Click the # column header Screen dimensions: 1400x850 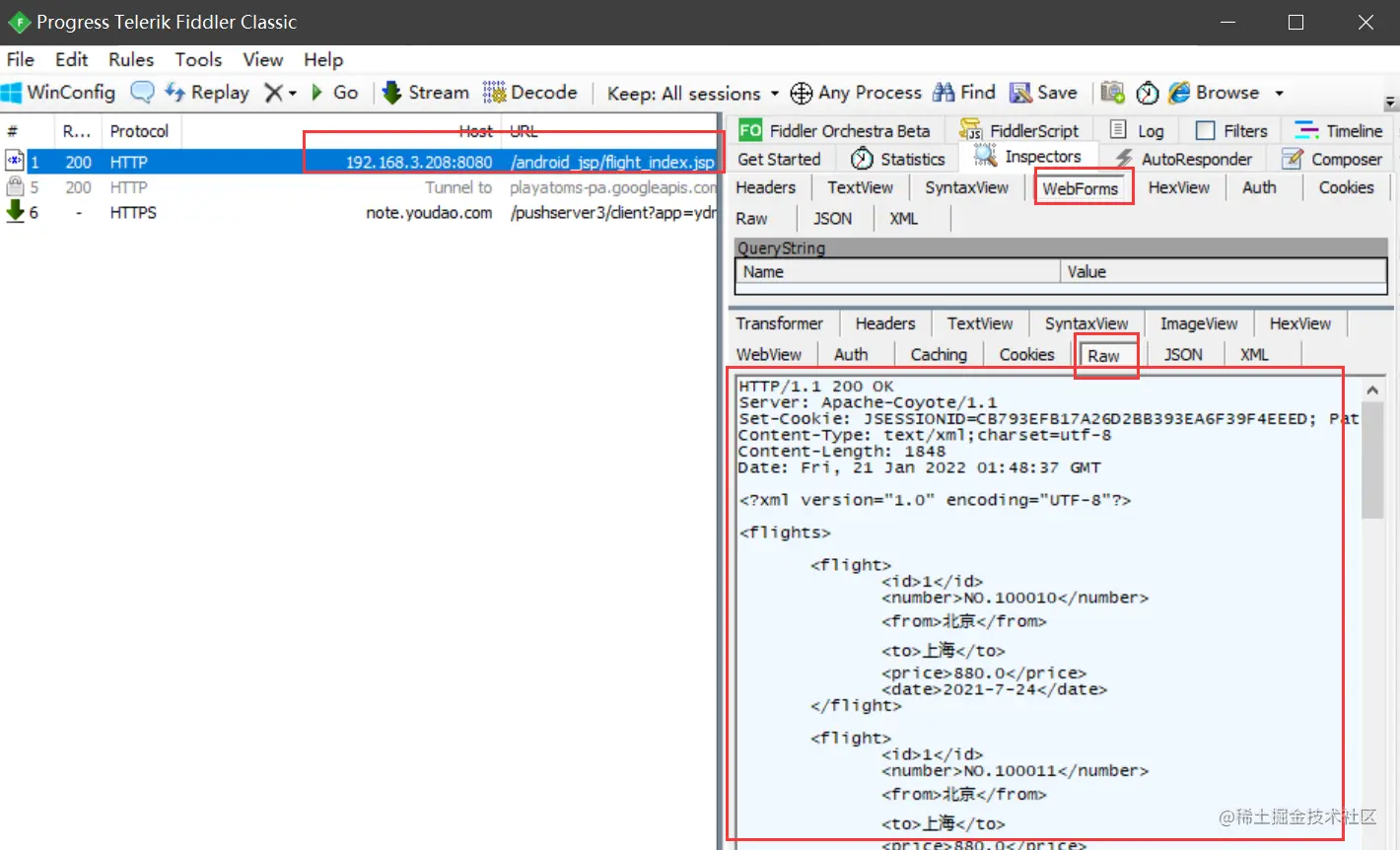[x=28, y=131]
